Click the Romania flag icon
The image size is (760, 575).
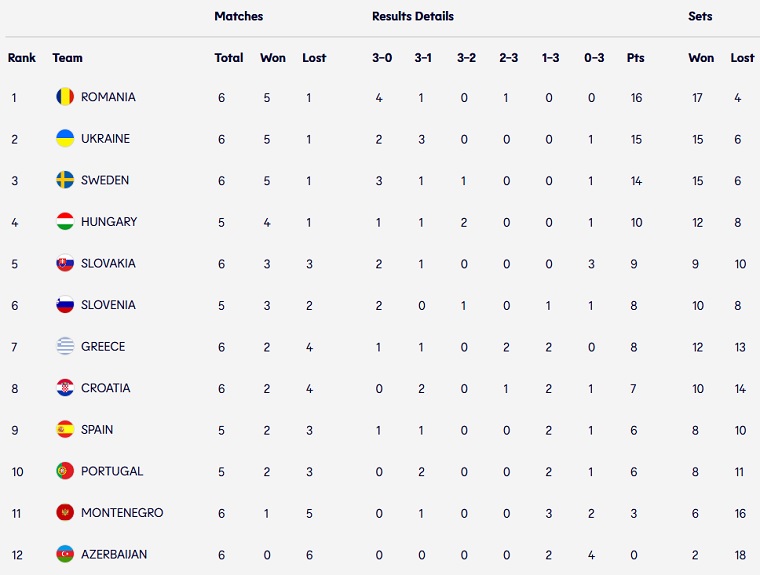click(x=65, y=97)
